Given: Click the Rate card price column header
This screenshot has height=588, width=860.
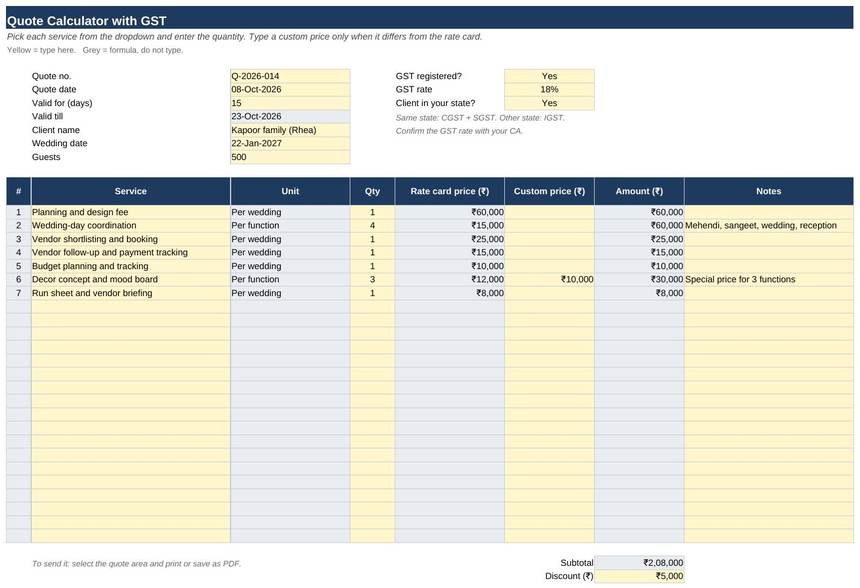Looking at the screenshot, I should pyautogui.click(x=450, y=191).
